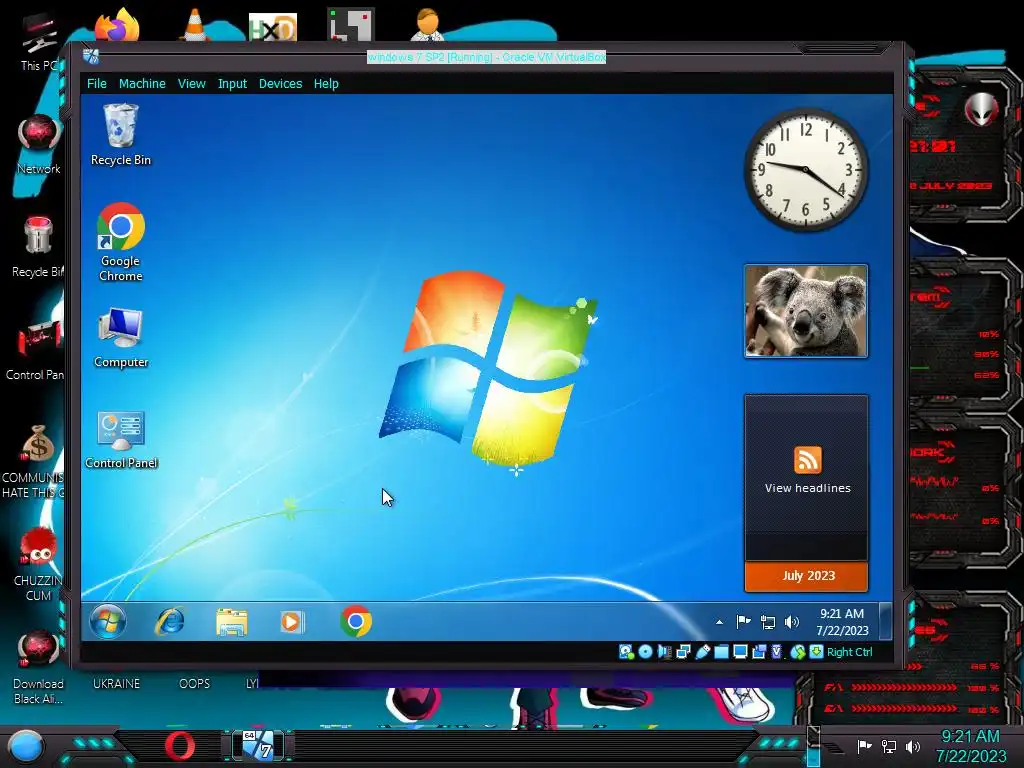Open the Devices menu
The height and width of the screenshot is (768, 1024).
(x=280, y=84)
